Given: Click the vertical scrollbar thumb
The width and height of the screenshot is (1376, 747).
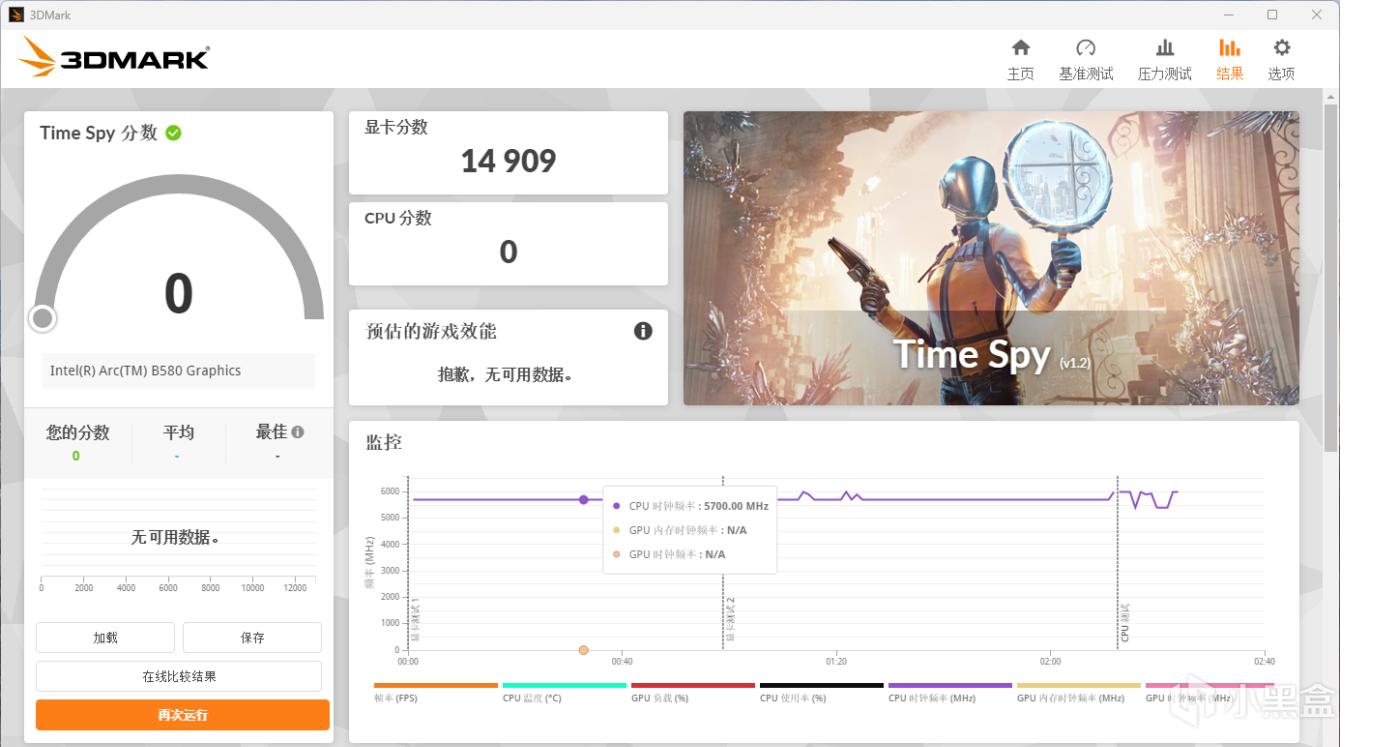Looking at the screenshot, I should (1330, 277).
